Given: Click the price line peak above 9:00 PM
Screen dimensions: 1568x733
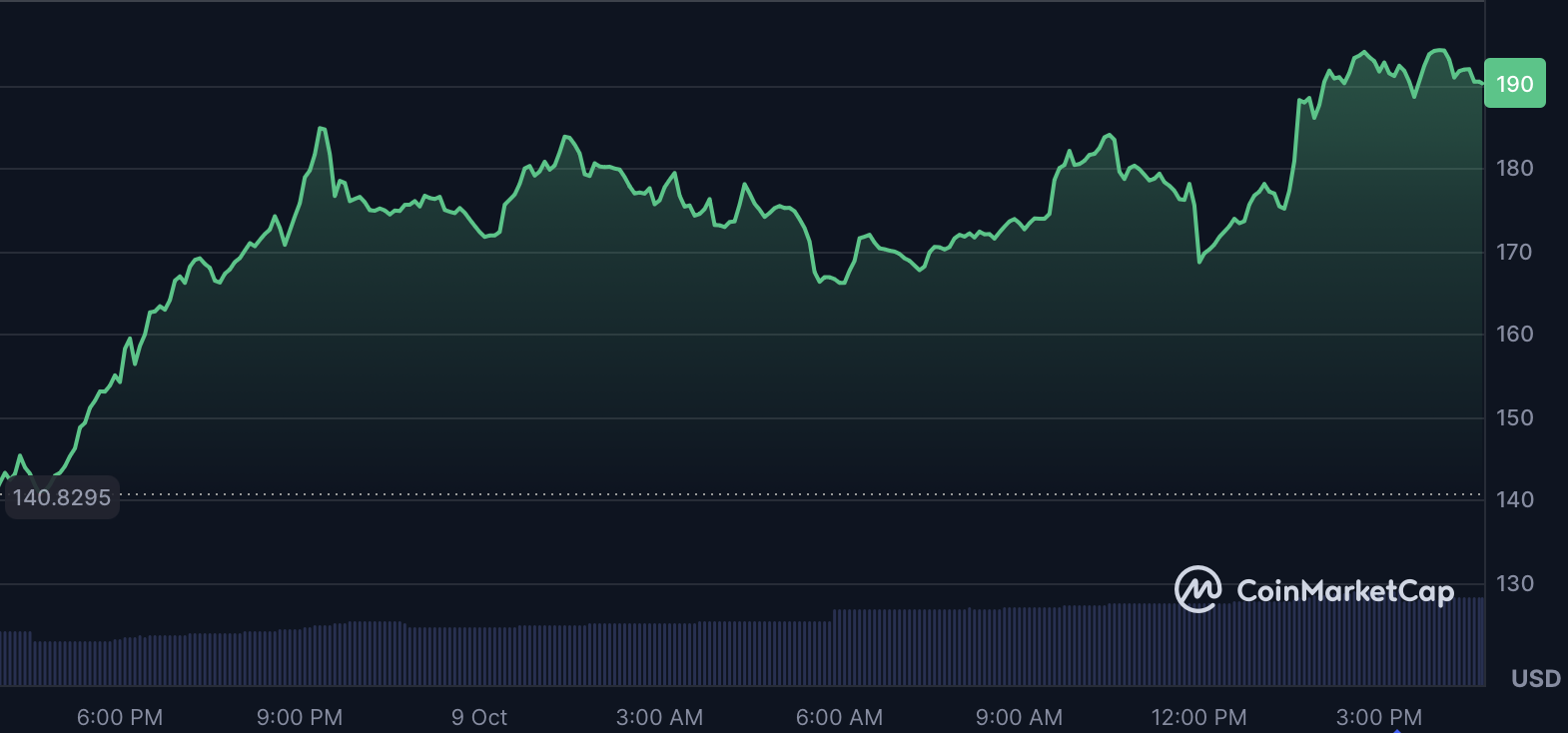Looking at the screenshot, I should (x=321, y=129).
